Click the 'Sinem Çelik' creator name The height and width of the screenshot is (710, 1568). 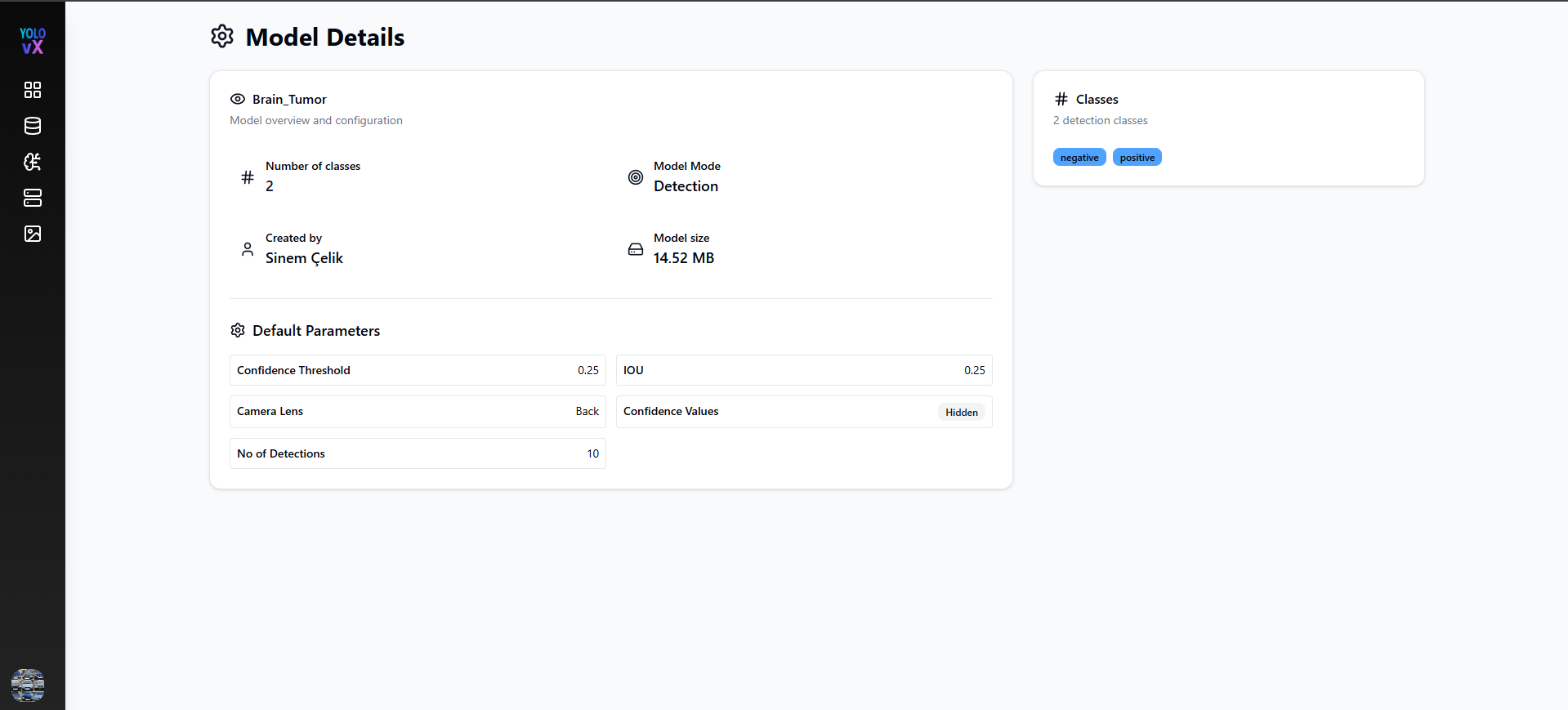(304, 258)
